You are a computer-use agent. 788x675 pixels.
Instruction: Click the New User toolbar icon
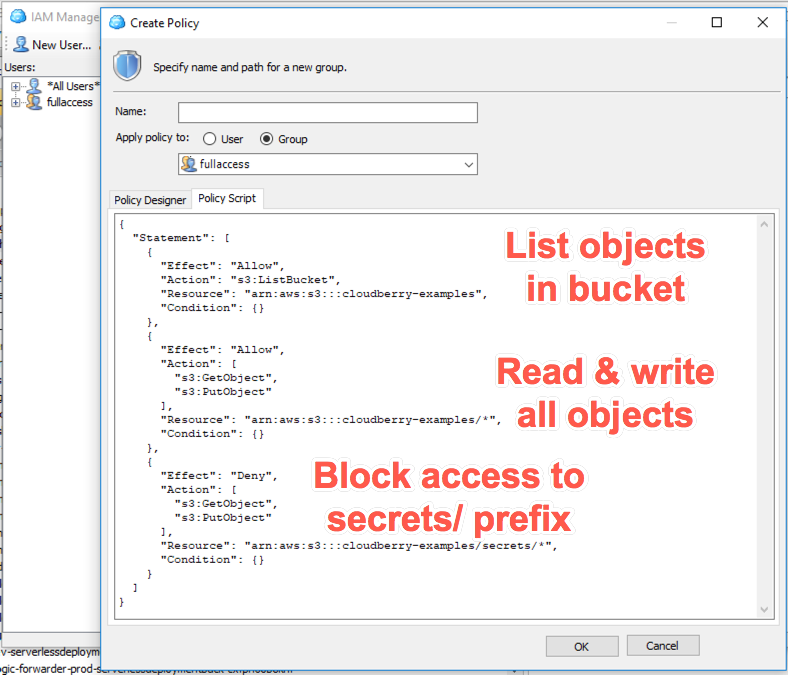coord(20,44)
